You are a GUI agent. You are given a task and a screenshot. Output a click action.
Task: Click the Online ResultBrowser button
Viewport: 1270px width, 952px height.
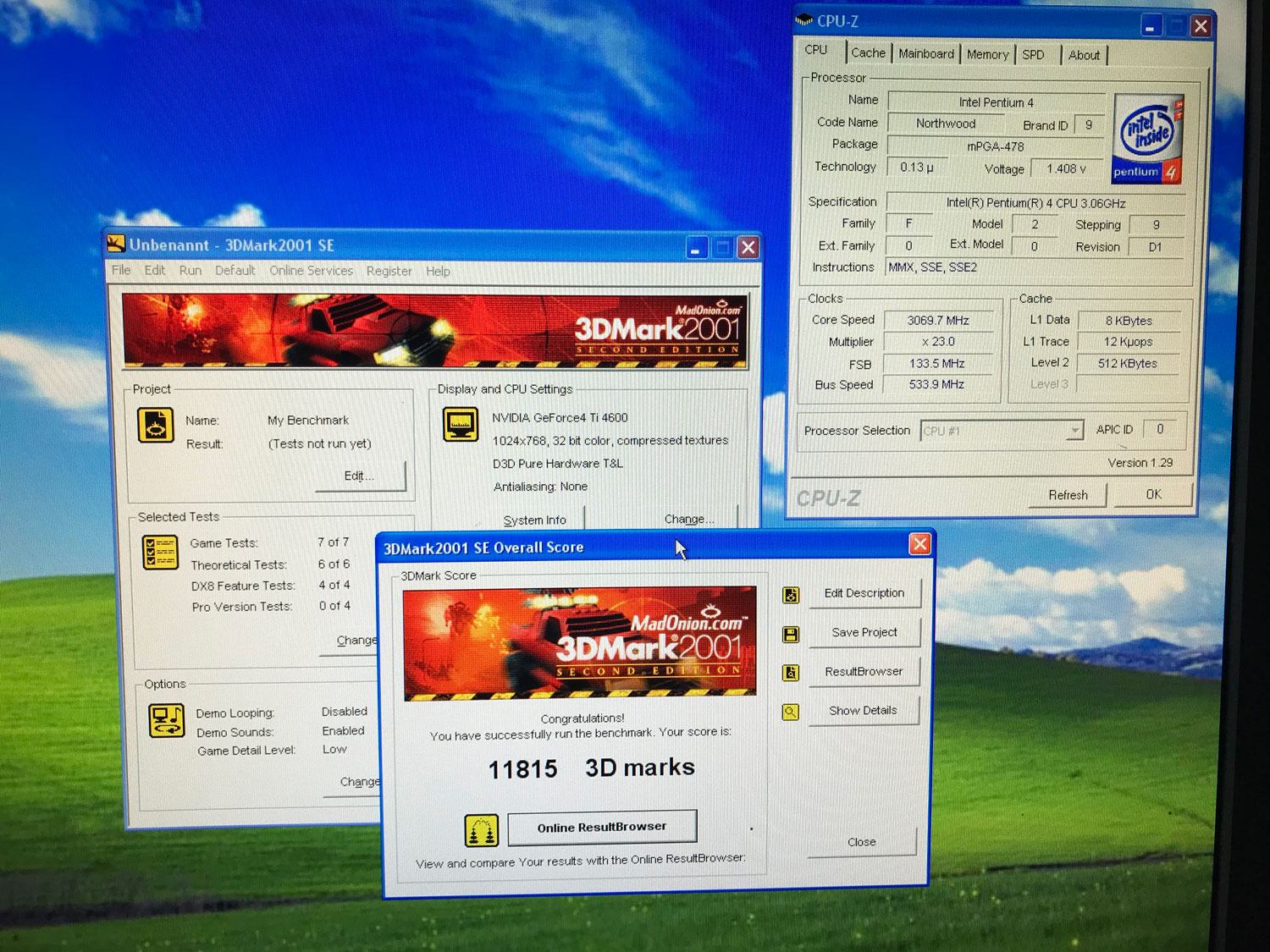(602, 827)
